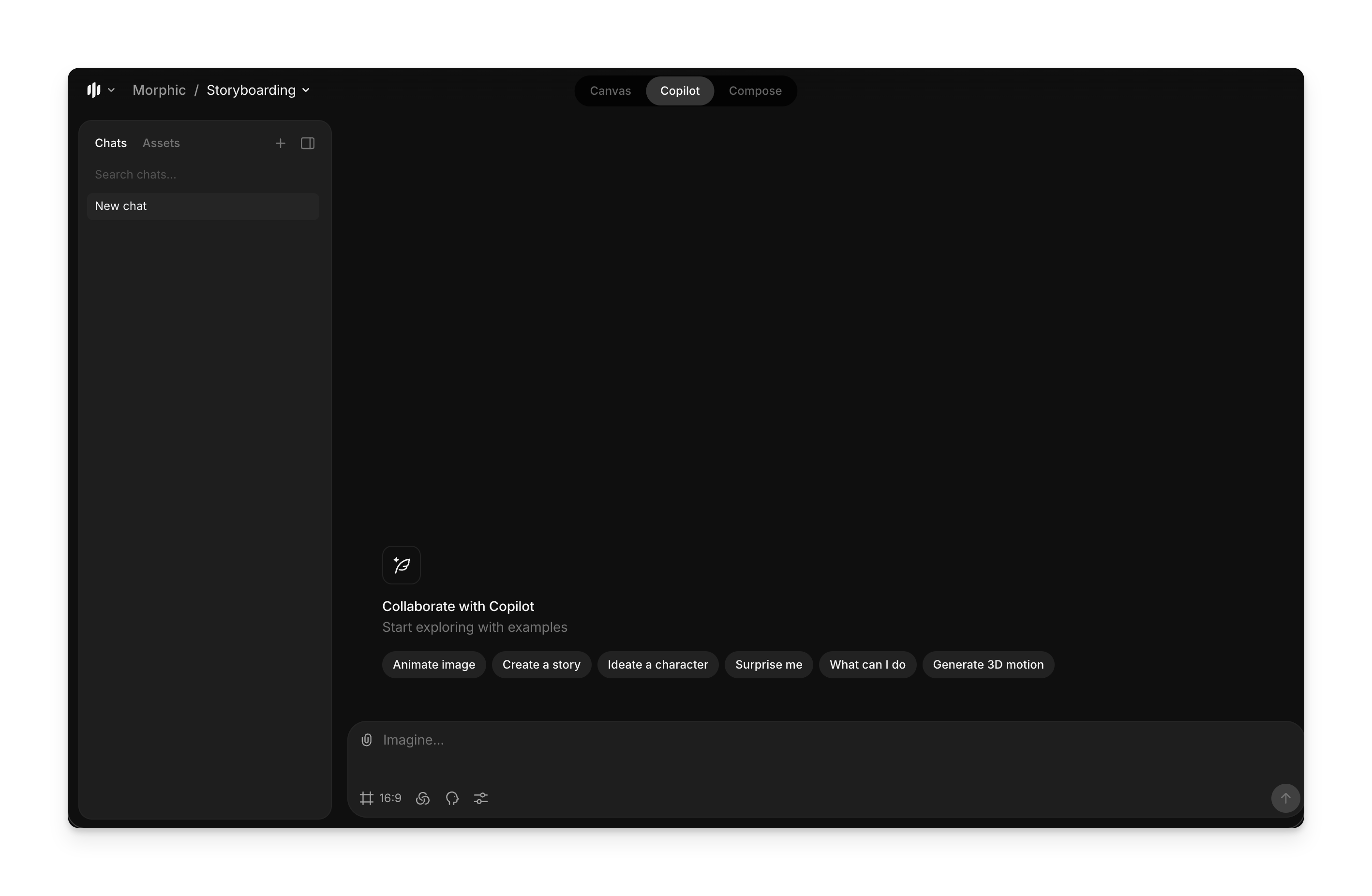The width and height of the screenshot is (1372, 896).
Task: Open the Storyboarding project dropdown
Action: (x=258, y=90)
